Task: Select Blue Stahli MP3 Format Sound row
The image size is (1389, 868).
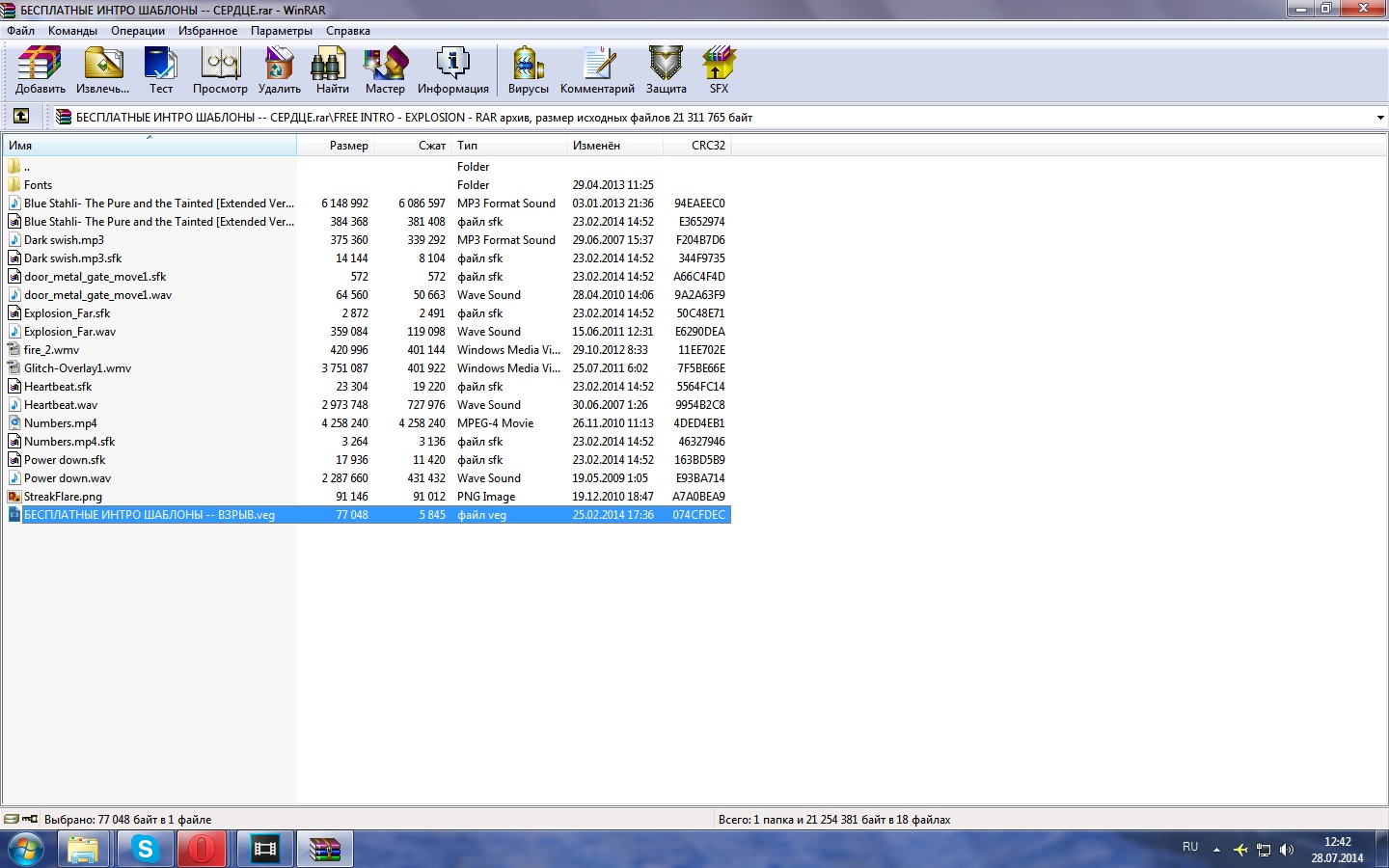Action: click(x=367, y=203)
